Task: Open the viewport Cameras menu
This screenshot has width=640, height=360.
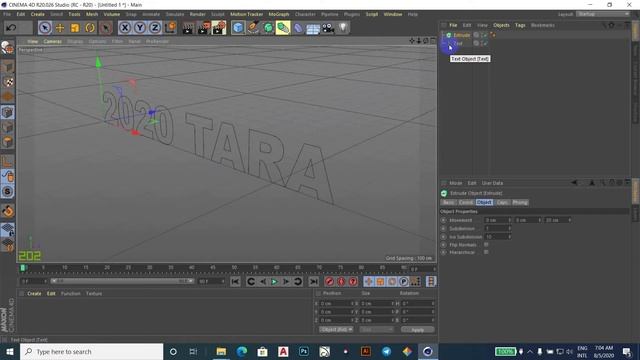Action: 52,41
